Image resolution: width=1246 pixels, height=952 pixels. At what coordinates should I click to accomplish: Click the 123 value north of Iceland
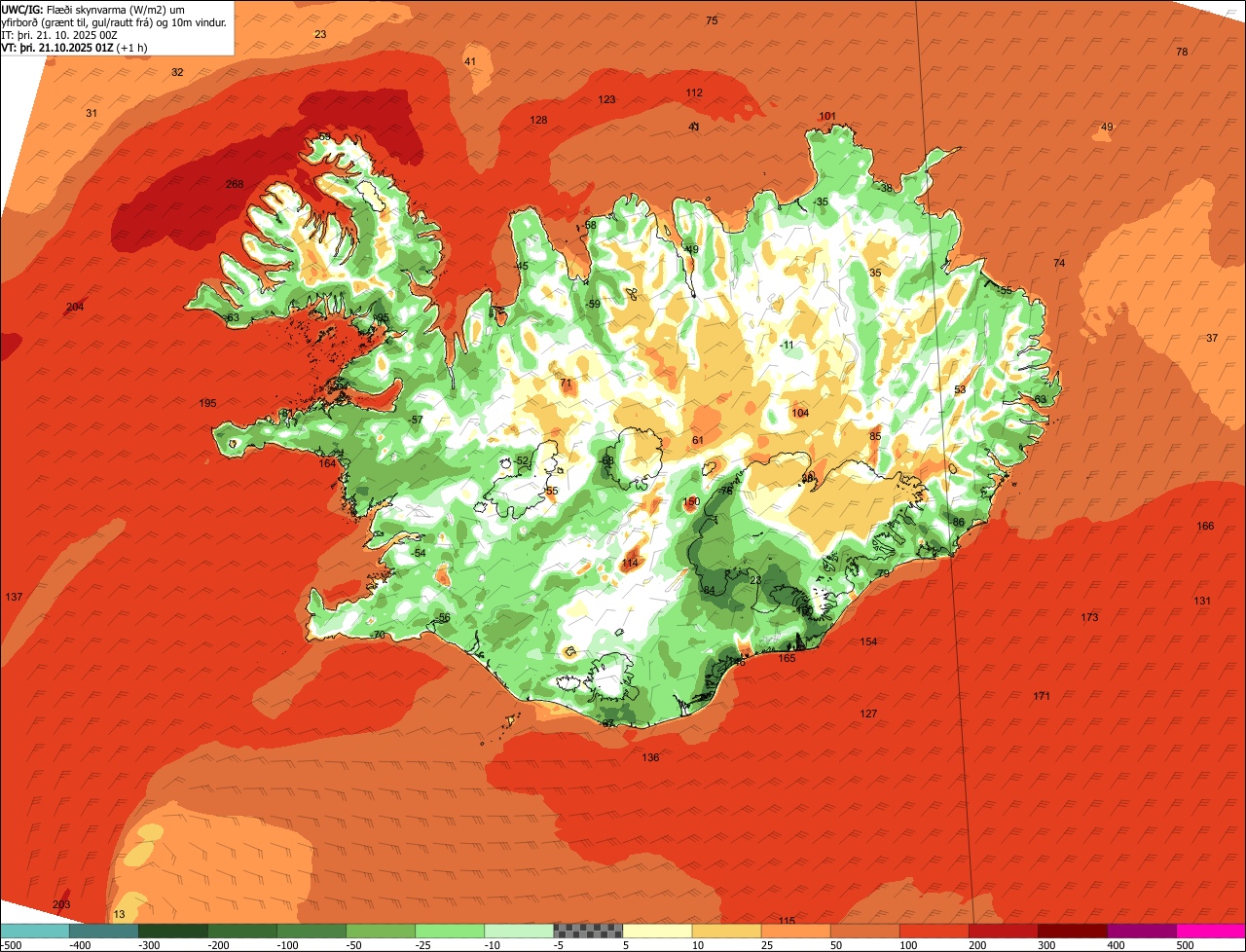tap(606, 99)
